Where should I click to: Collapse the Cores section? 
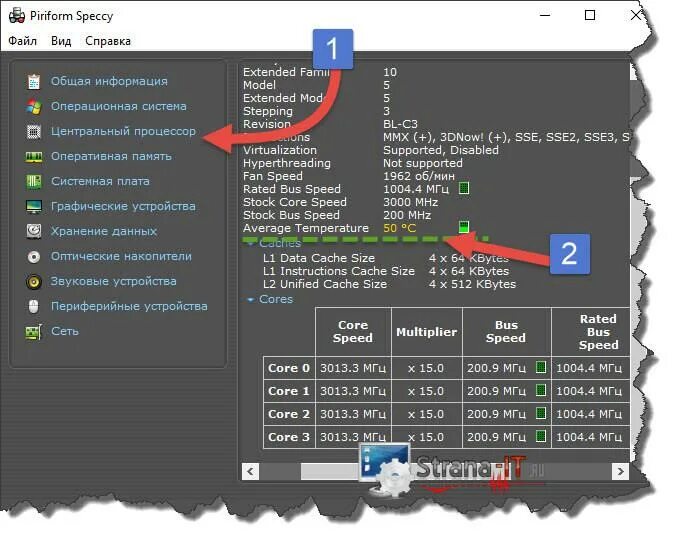click(x=251, y=299)
